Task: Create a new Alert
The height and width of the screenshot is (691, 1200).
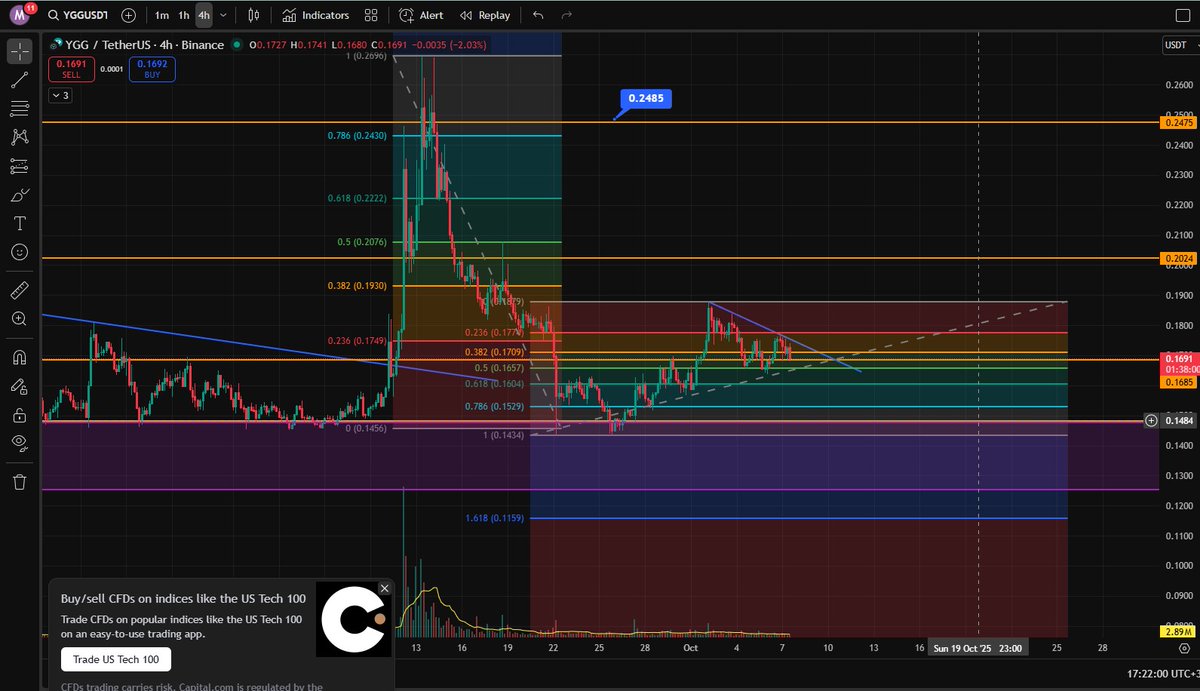Action: click(x=421, y=15)
